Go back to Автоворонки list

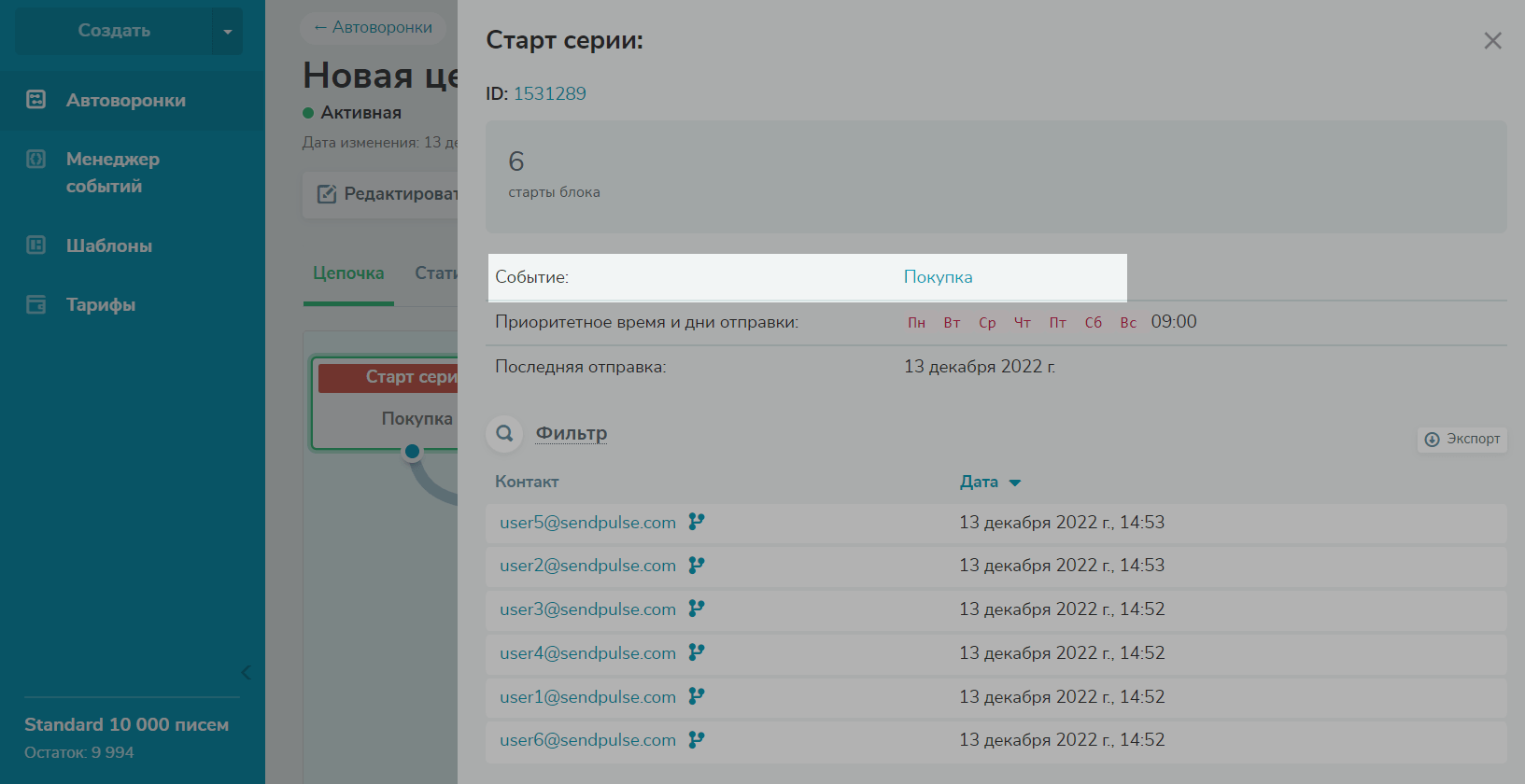pos(374,28)
